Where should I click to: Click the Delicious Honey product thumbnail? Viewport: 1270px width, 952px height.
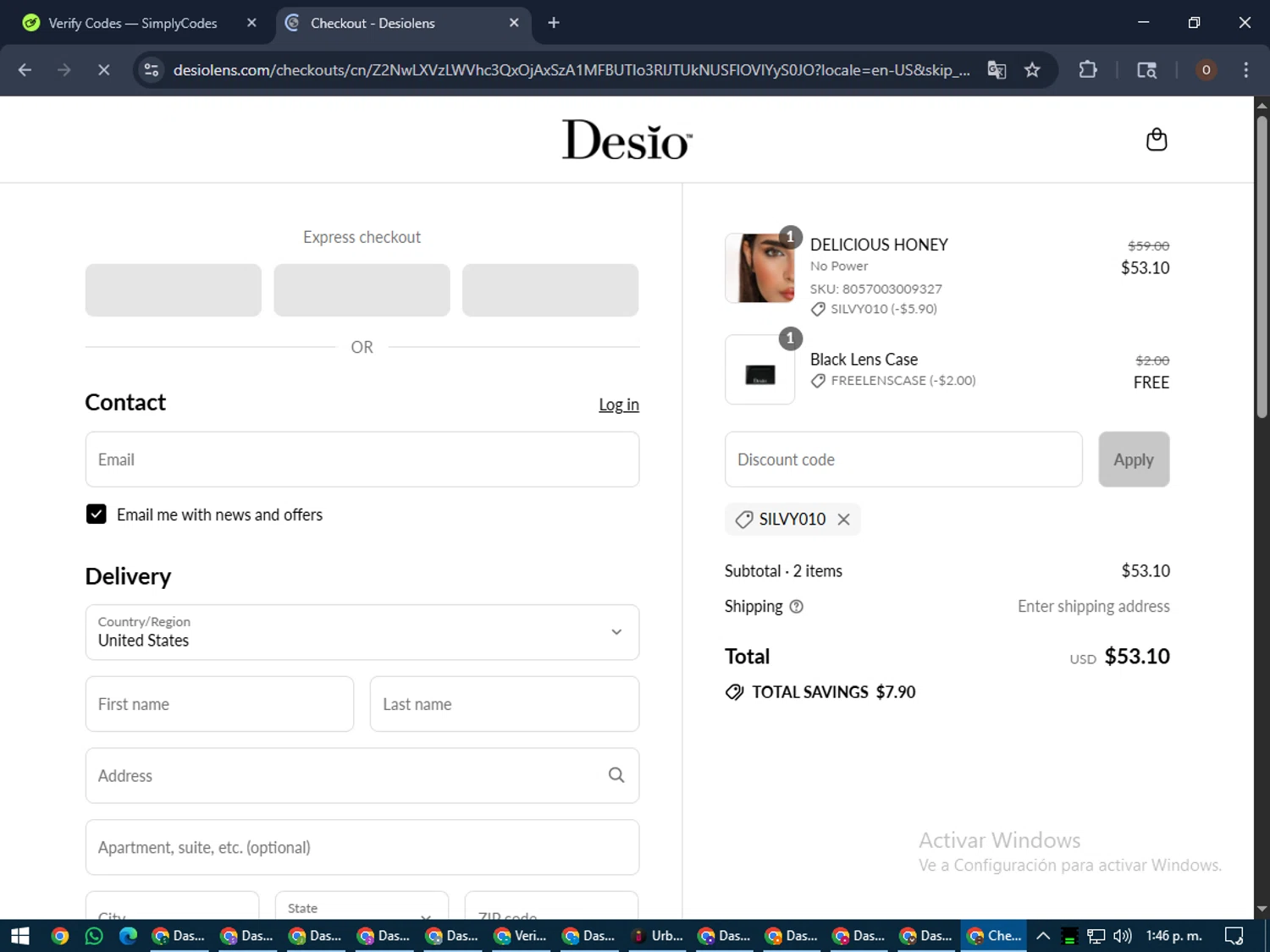[x=760, y=268]
